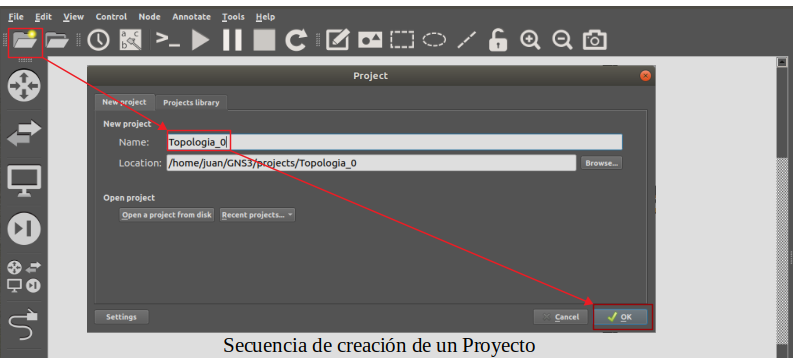The image size is (793, 362).
Task: Close the Project dialog window
Action: click(645, 76)
